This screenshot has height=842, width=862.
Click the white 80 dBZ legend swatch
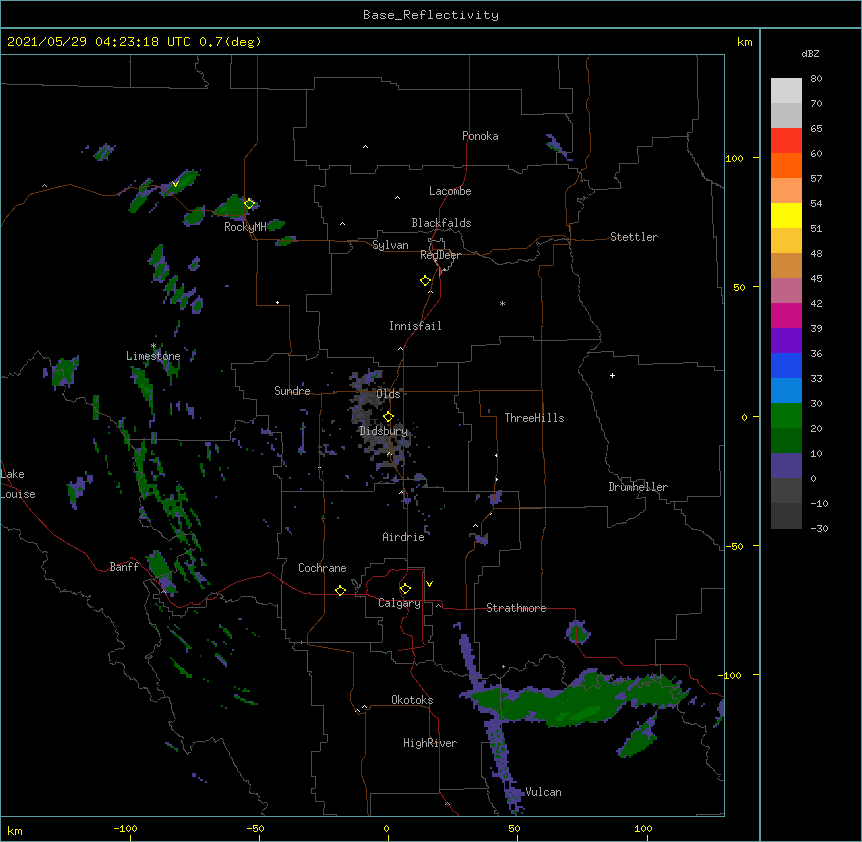point(786,91)
